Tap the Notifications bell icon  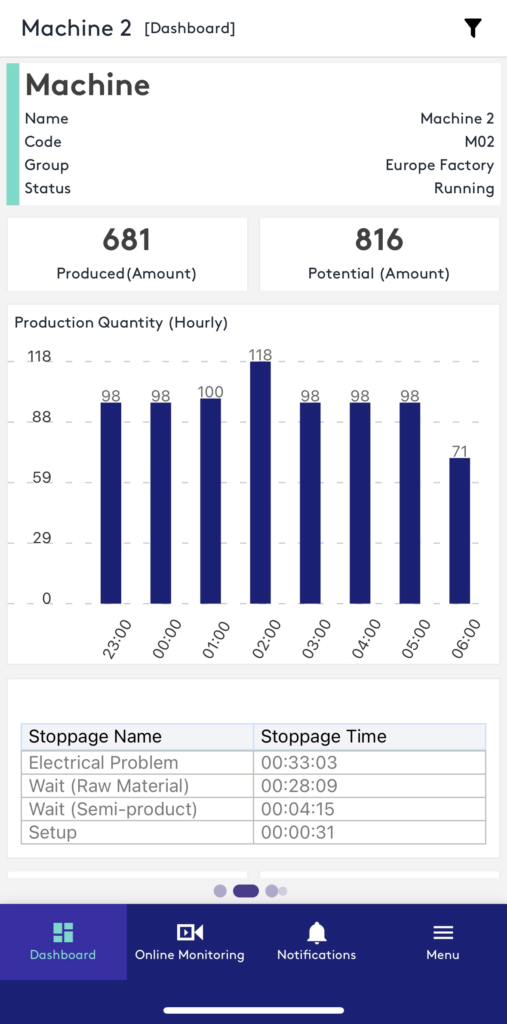click(x=317, y=932)
